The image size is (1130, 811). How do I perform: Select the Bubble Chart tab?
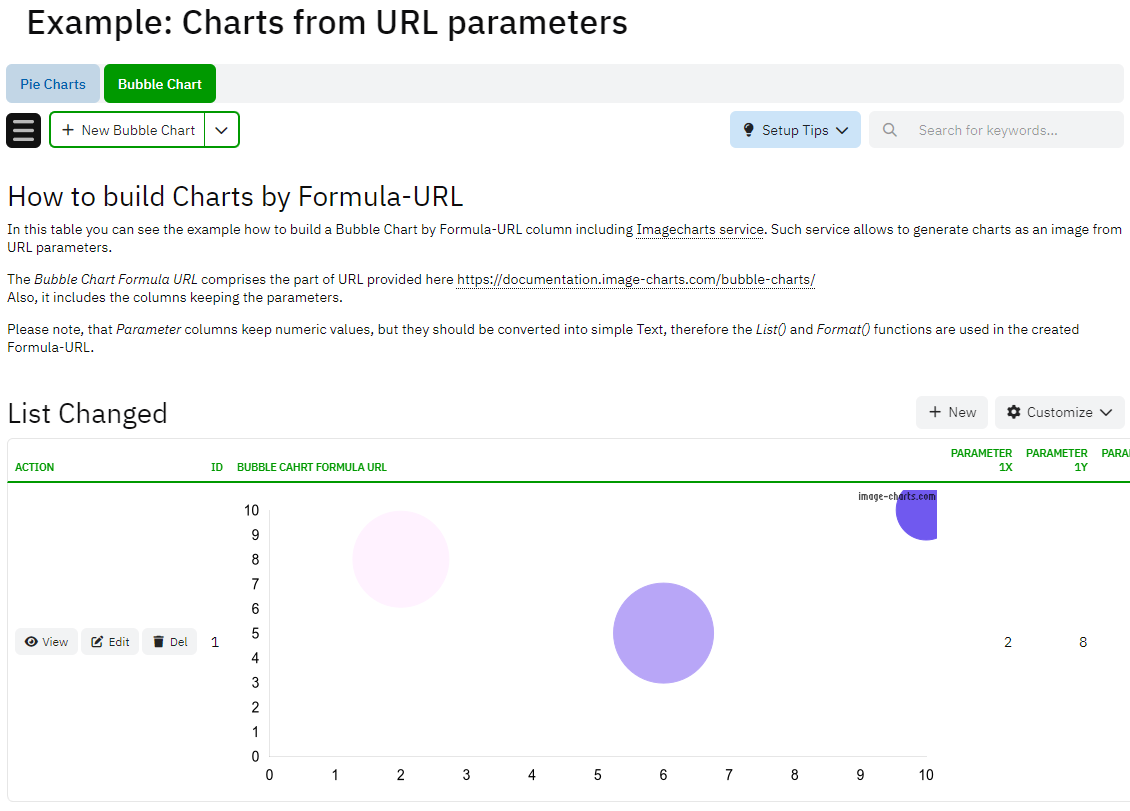(160, 84)
